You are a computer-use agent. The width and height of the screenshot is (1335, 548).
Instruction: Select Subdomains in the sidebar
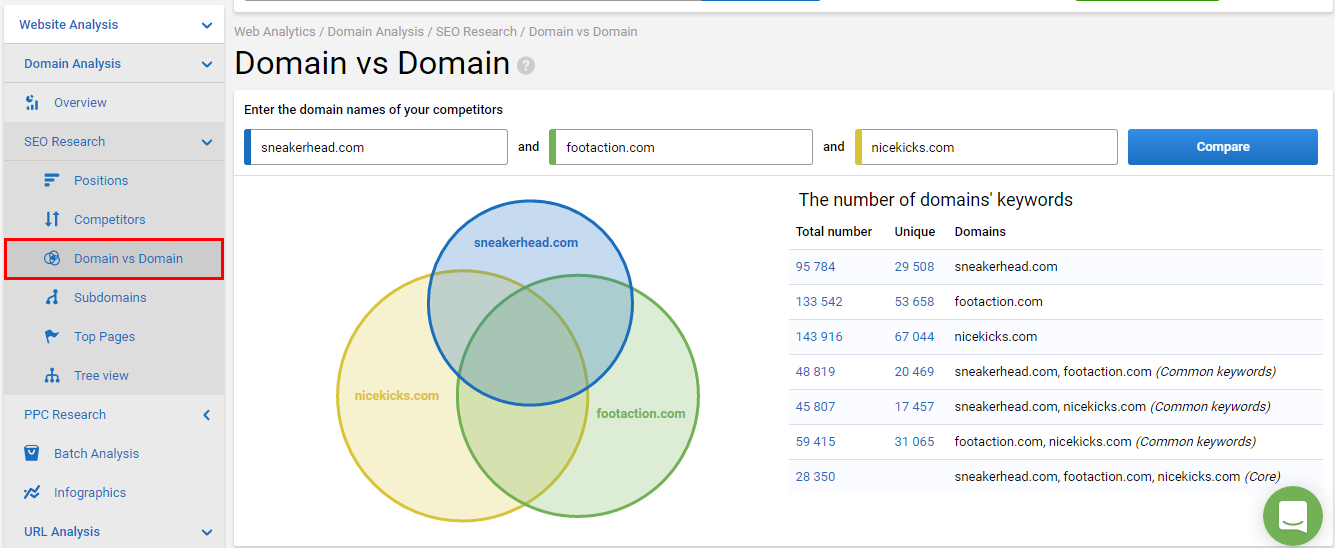110,297
